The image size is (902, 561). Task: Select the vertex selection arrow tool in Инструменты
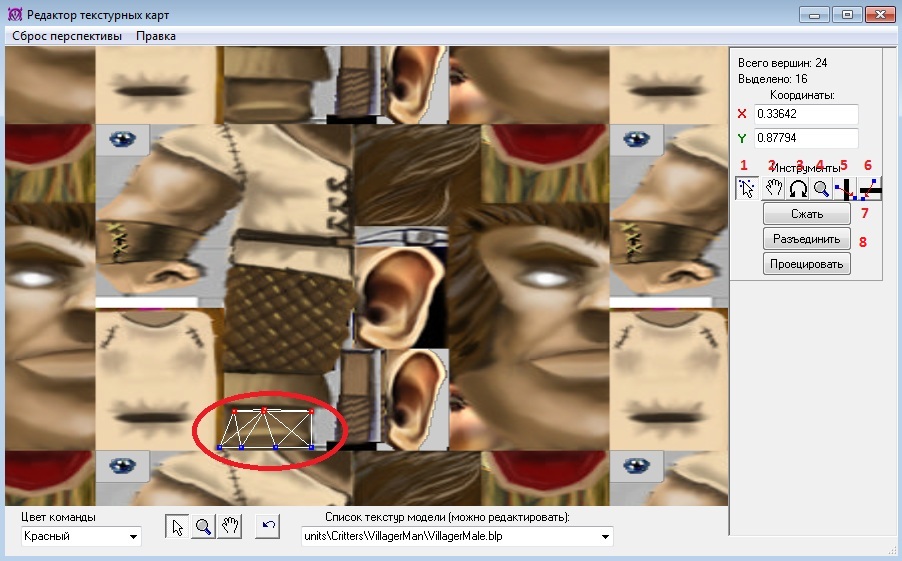747,188
